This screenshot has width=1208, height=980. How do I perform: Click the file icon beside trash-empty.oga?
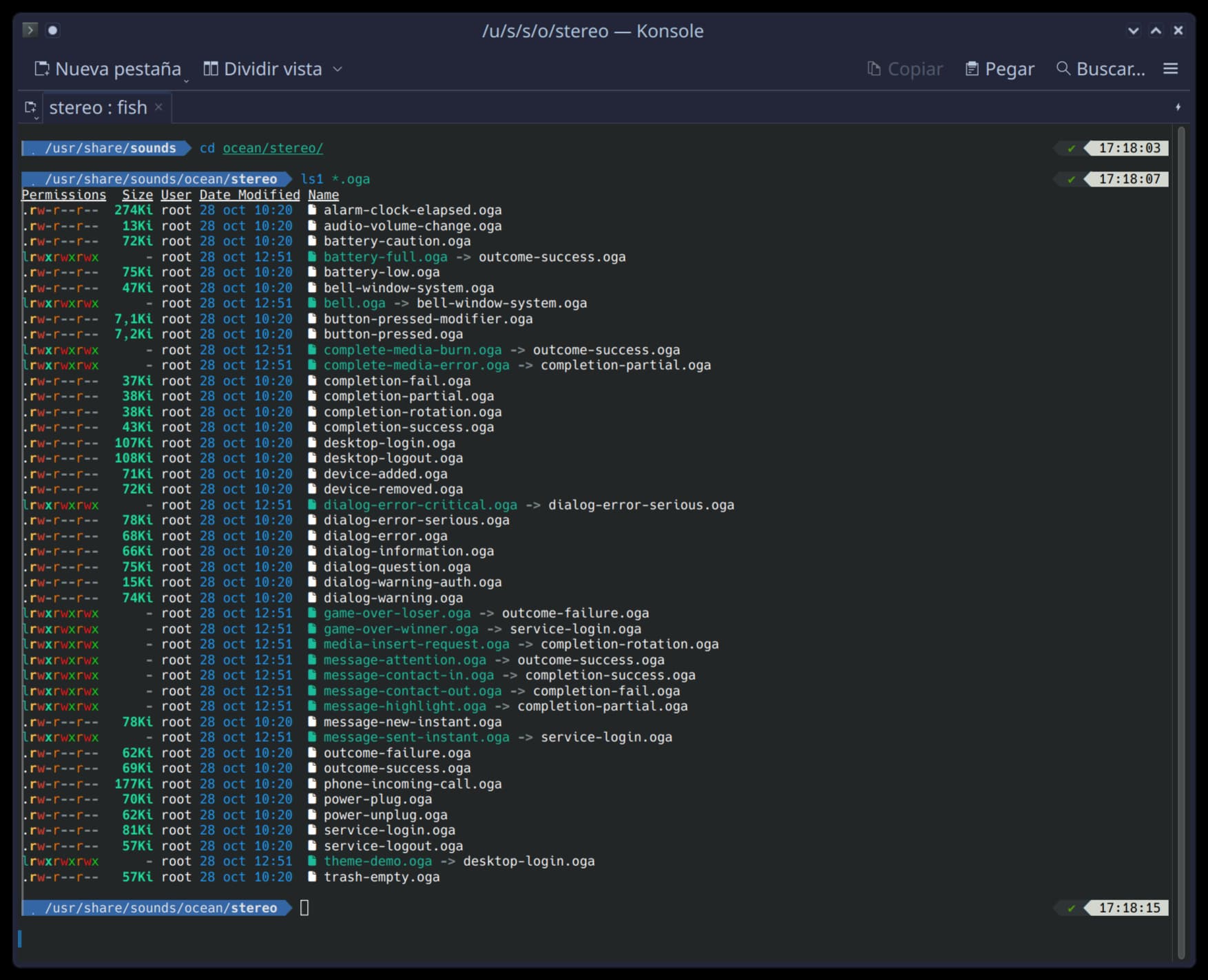pos(312,877)
